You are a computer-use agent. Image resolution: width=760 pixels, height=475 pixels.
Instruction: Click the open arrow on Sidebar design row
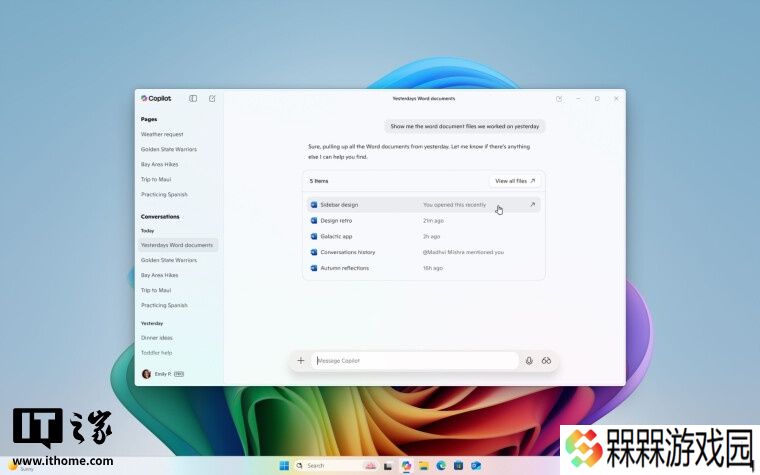(x=532, y=205)
